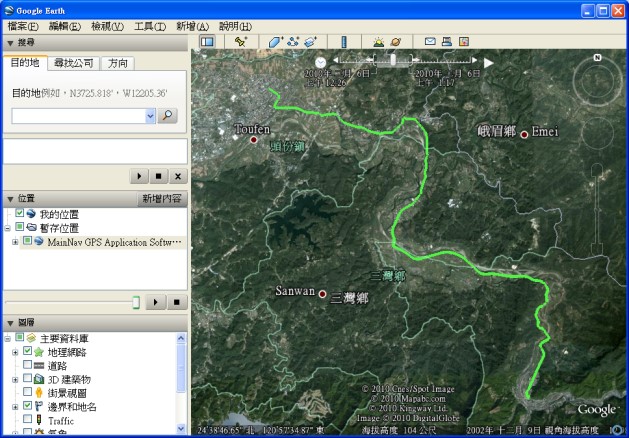The image size is (629, 438).
Task: Collapse the 位置 panel
Action: 10,199
